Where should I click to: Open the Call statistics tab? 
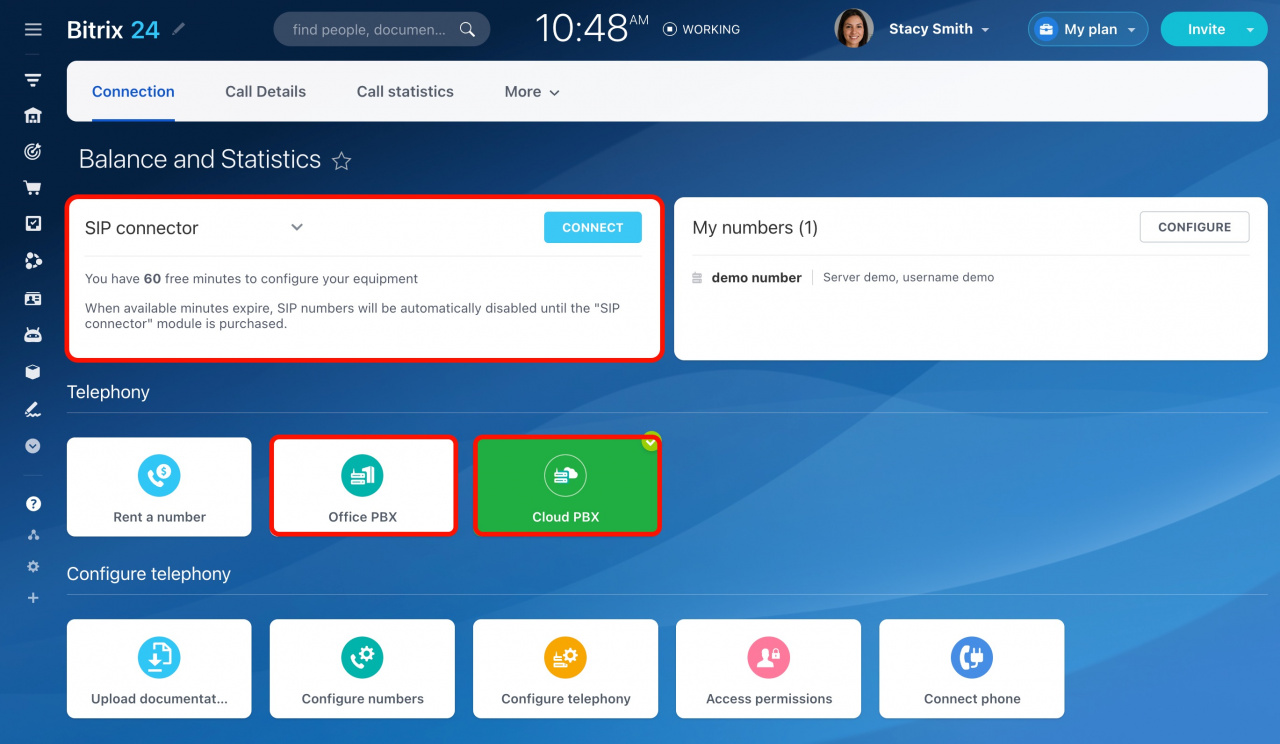click(x=404, y=91)
